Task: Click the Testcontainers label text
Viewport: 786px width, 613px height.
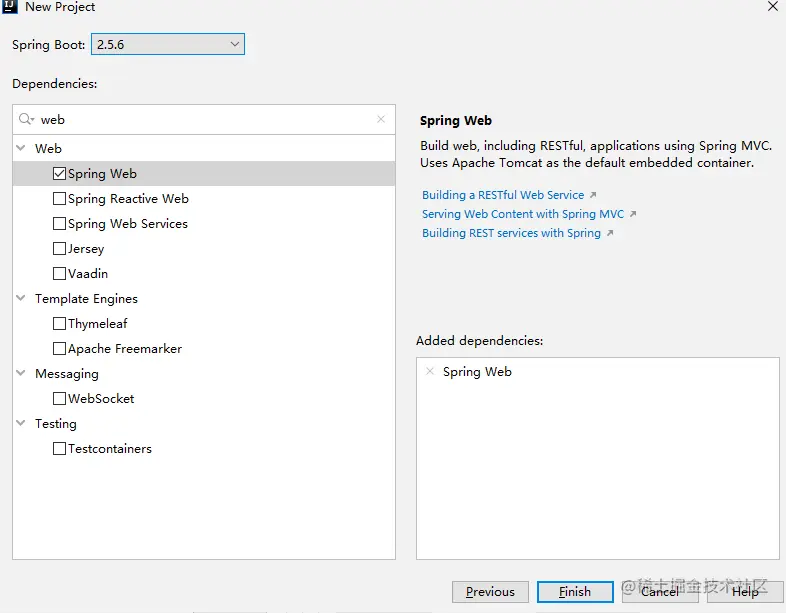Action: point(110,449)
